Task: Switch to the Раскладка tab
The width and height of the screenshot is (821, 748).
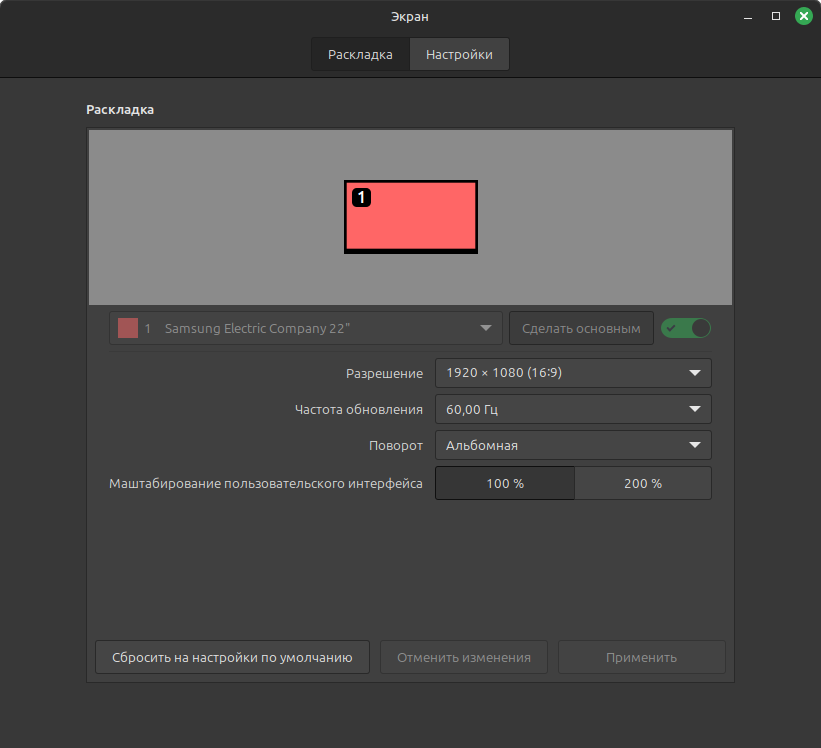Action: 360,54
